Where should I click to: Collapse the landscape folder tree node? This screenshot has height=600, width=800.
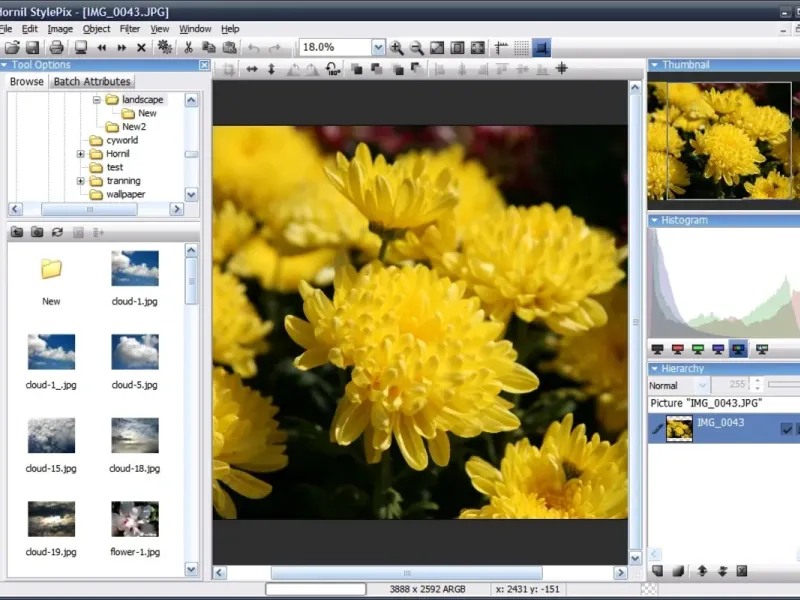pos(97,100)
